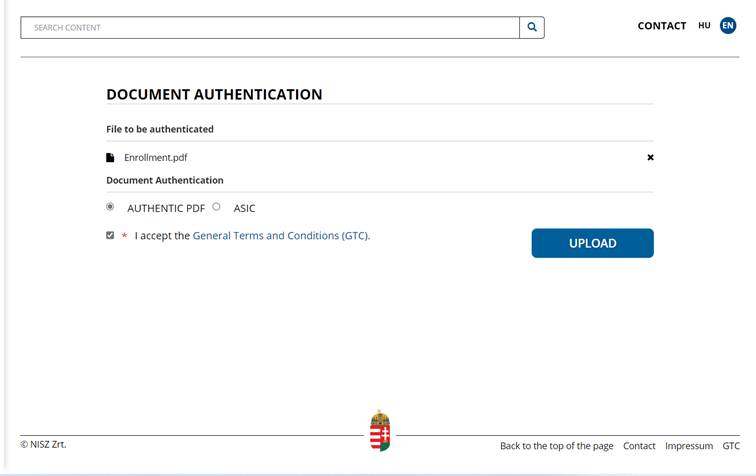The height and width of the screenshot is (476, 756).
Task: Open General Terms and Conditions (GTC) link
Action: pos(281,236)
